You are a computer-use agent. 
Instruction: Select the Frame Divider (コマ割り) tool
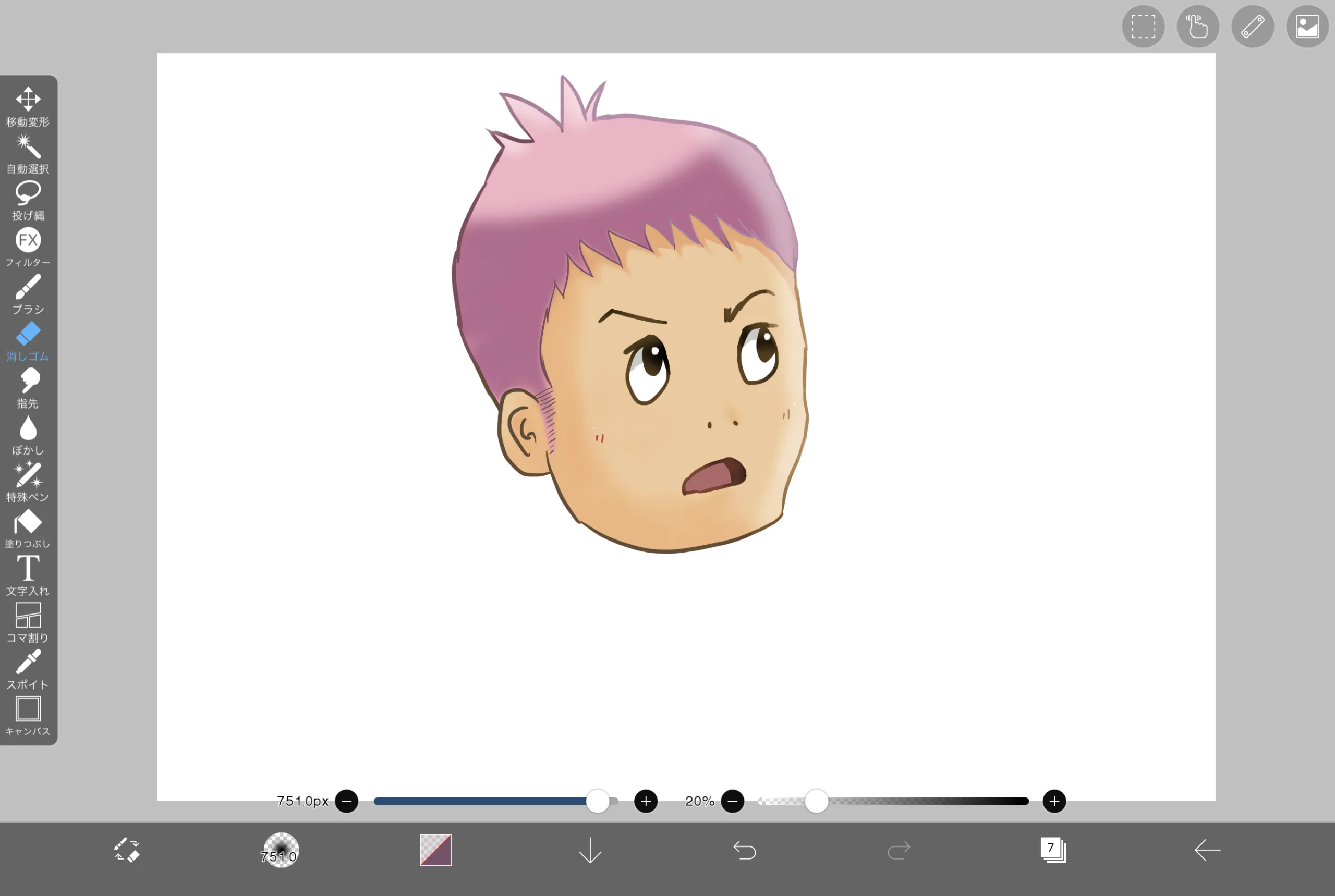coord(28,622)
